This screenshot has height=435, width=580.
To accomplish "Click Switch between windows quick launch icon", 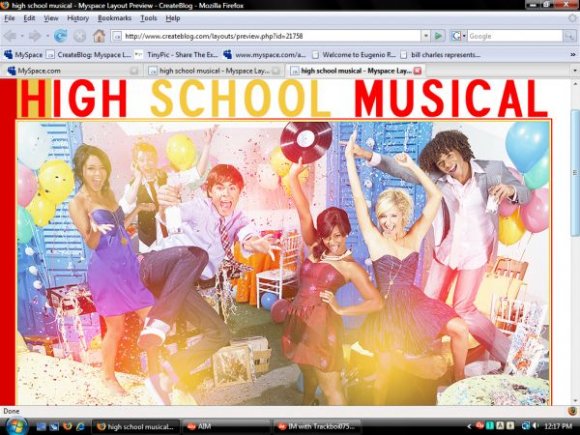I will tap(54, 426).
